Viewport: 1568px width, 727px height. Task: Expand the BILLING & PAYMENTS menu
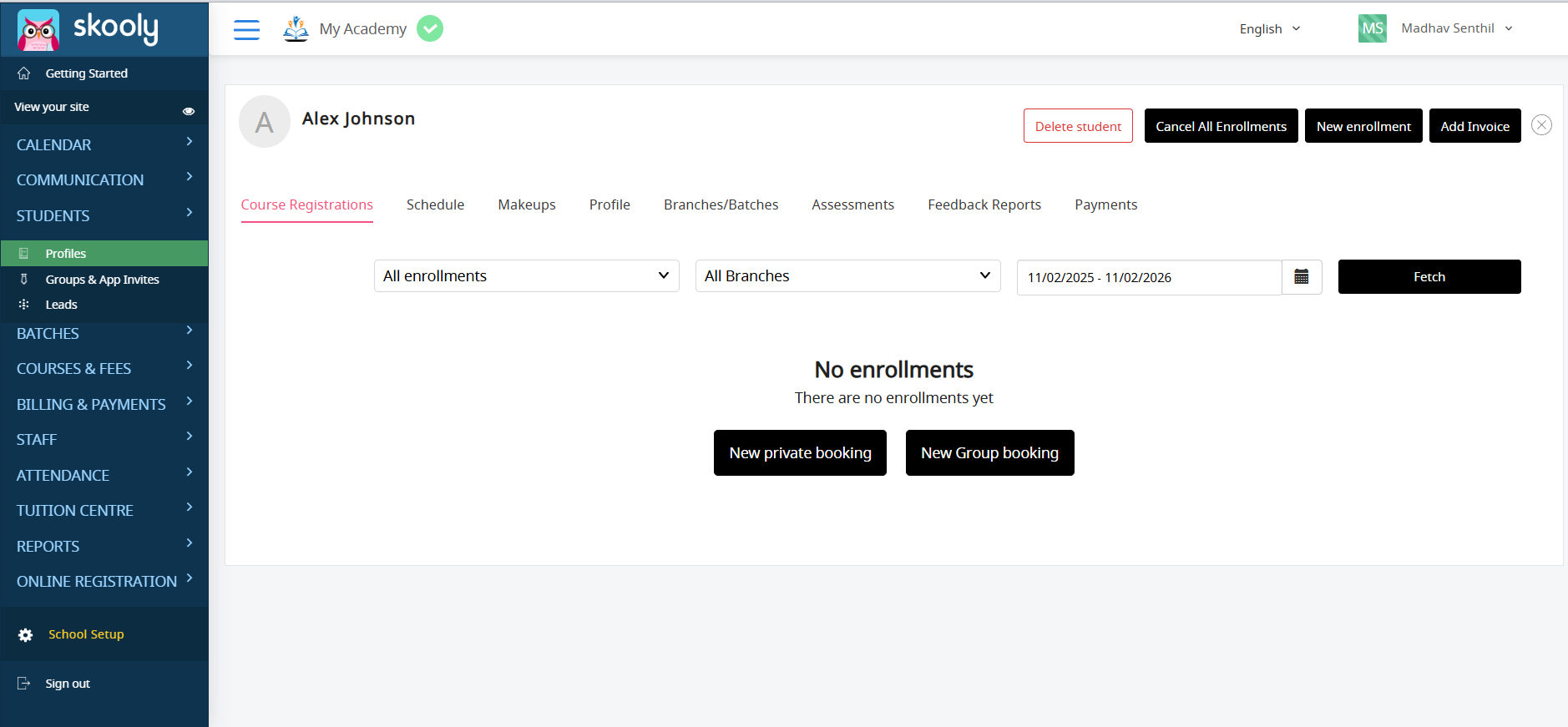pos(104,404)
